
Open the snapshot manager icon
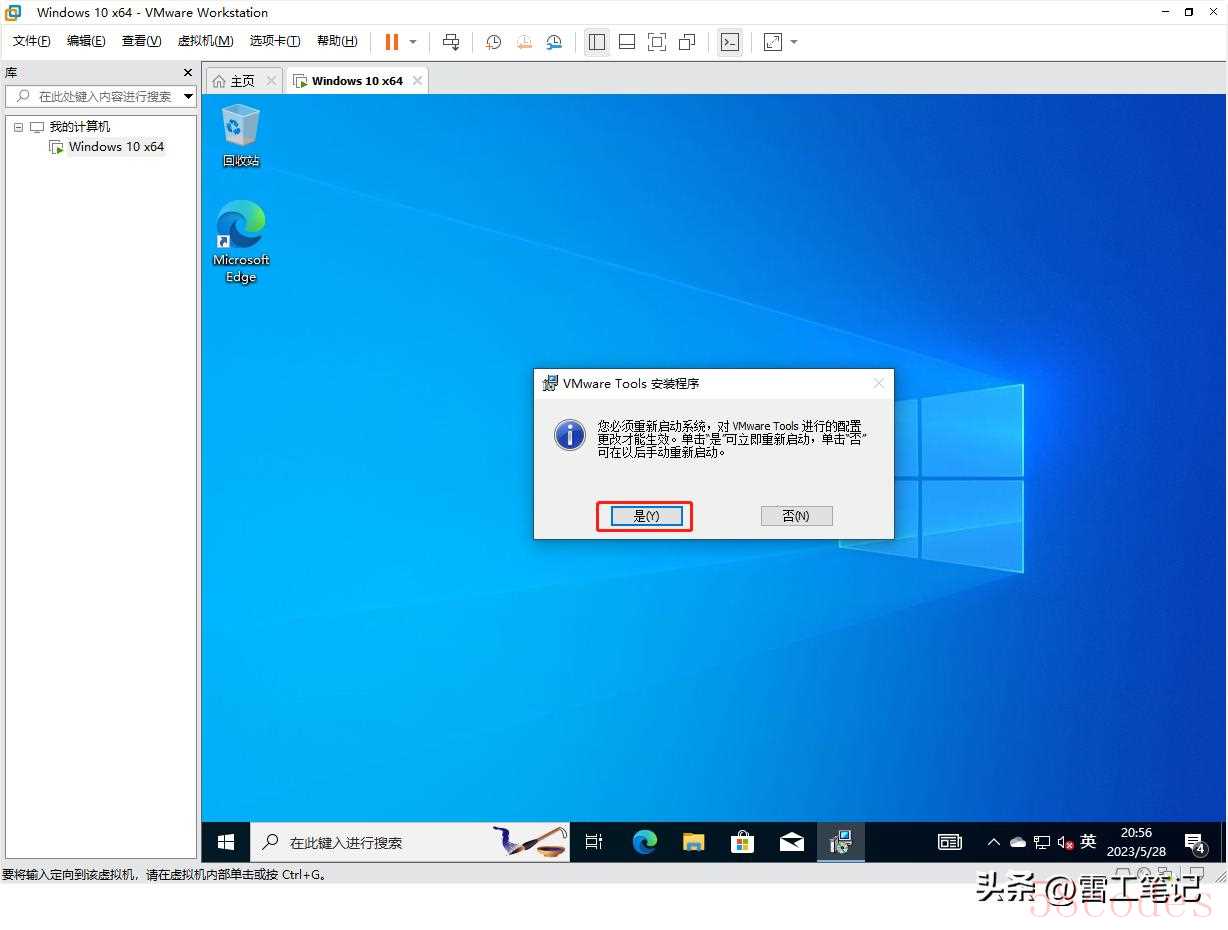point(554,42)
